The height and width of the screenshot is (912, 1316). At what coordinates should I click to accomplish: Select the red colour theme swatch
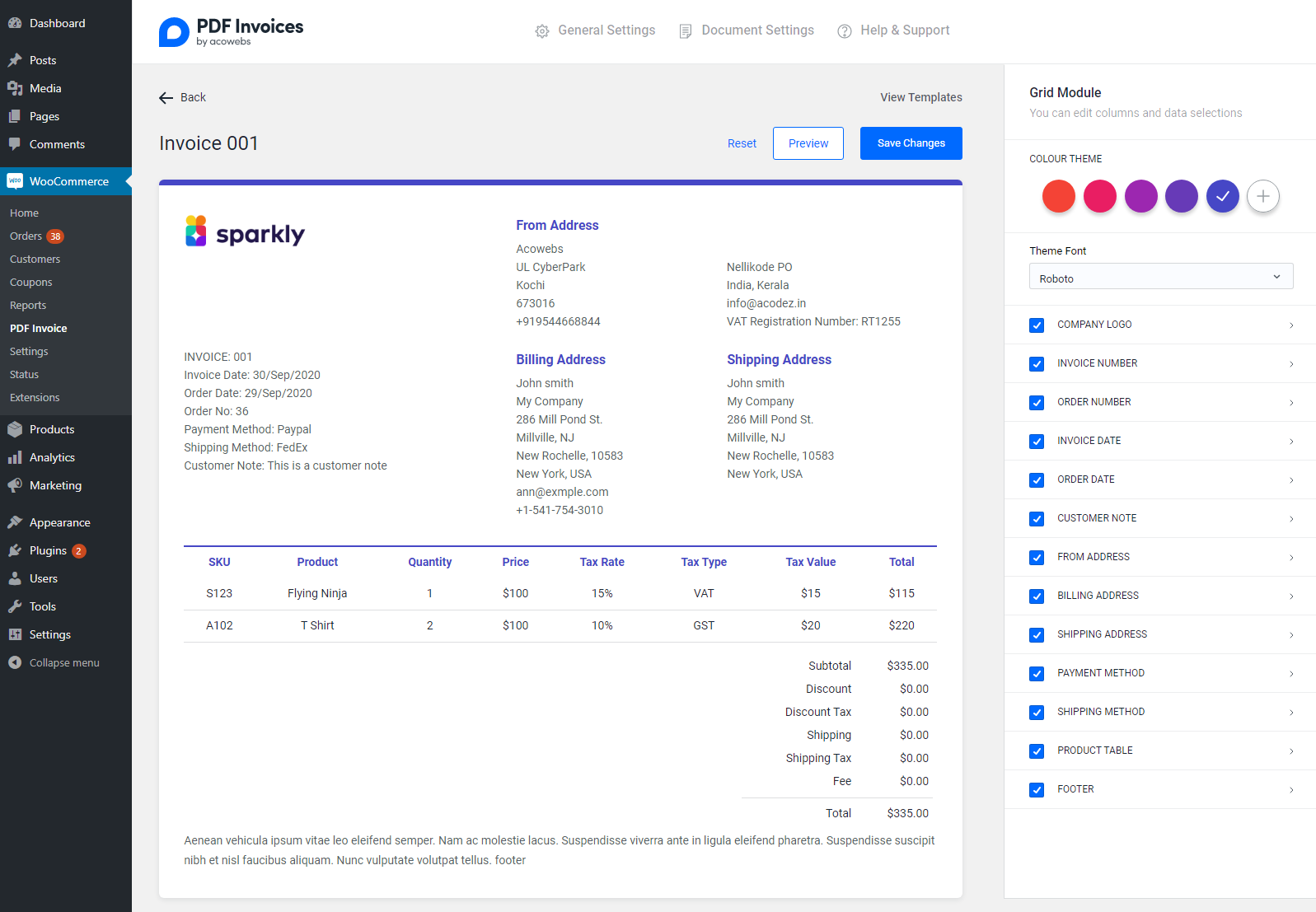1059,196
